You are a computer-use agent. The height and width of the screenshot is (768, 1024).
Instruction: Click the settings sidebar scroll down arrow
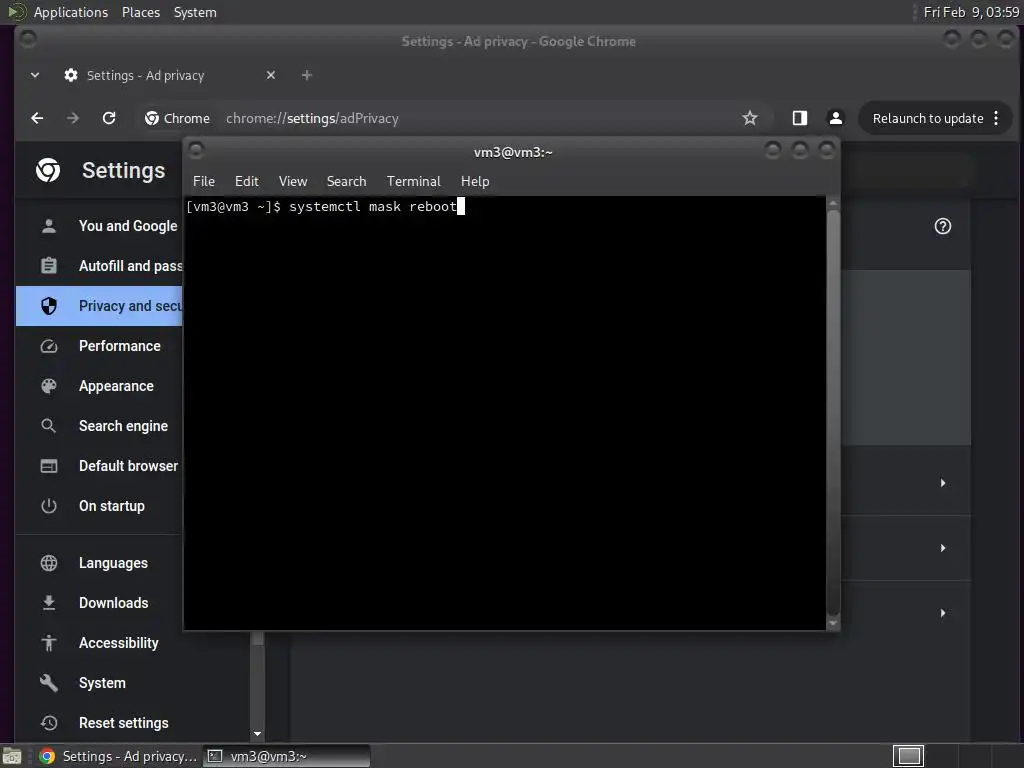(257, 734)
